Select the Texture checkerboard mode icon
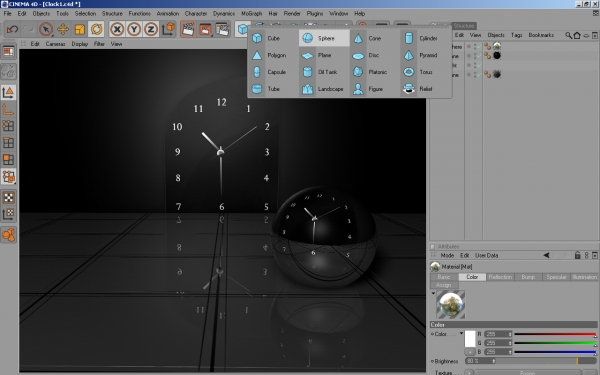 click(8, 197)
